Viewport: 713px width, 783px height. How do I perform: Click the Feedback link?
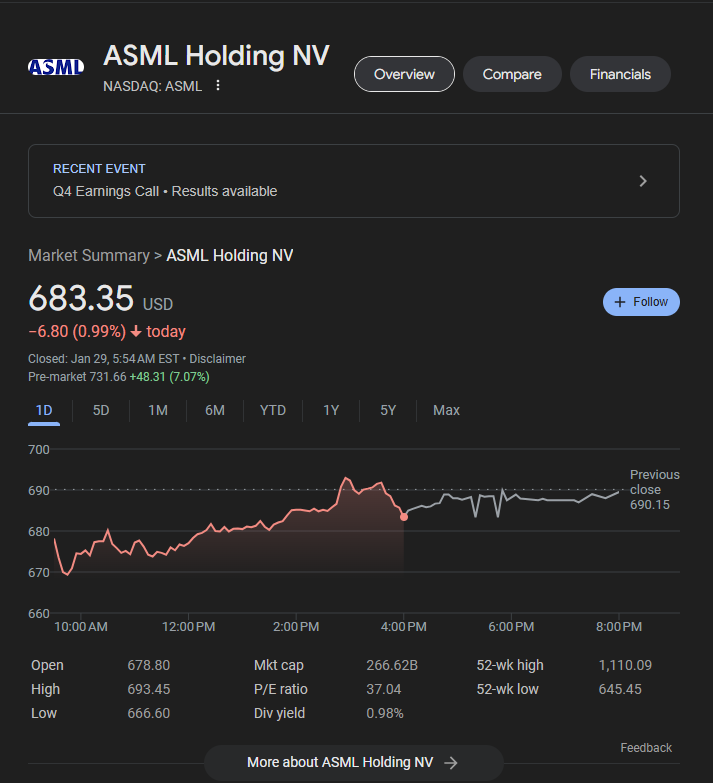646,748
